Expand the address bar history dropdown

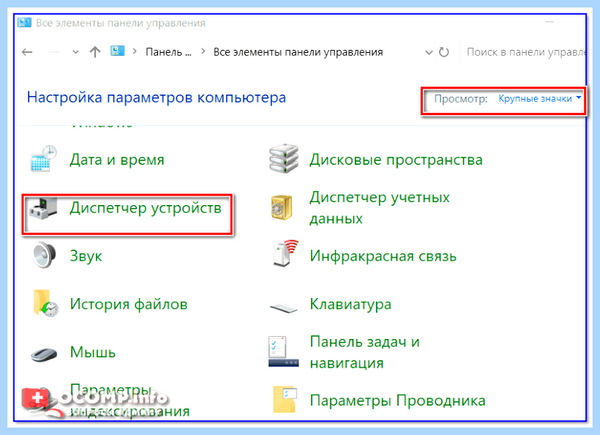(429, 52)
